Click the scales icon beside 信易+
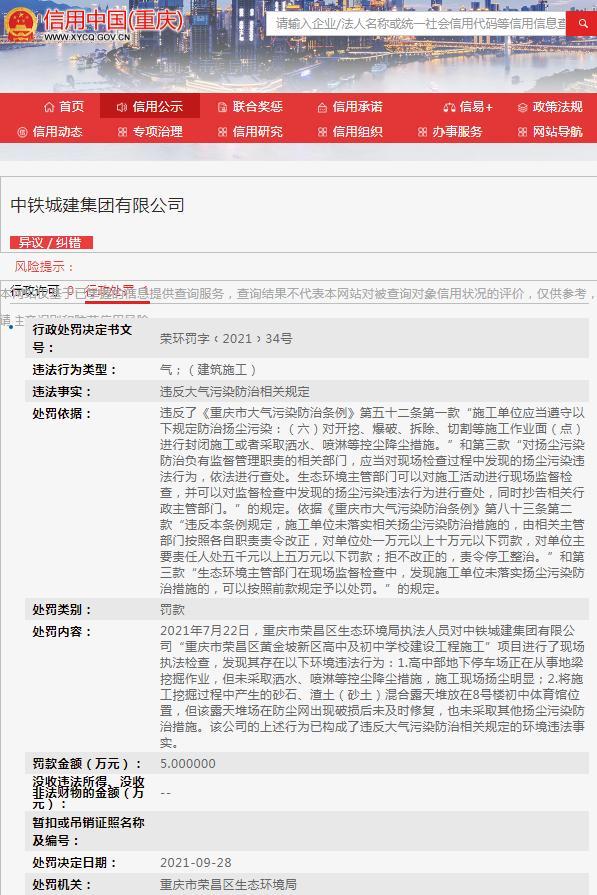This screenshot has height=895, width=597. [449, 107]
